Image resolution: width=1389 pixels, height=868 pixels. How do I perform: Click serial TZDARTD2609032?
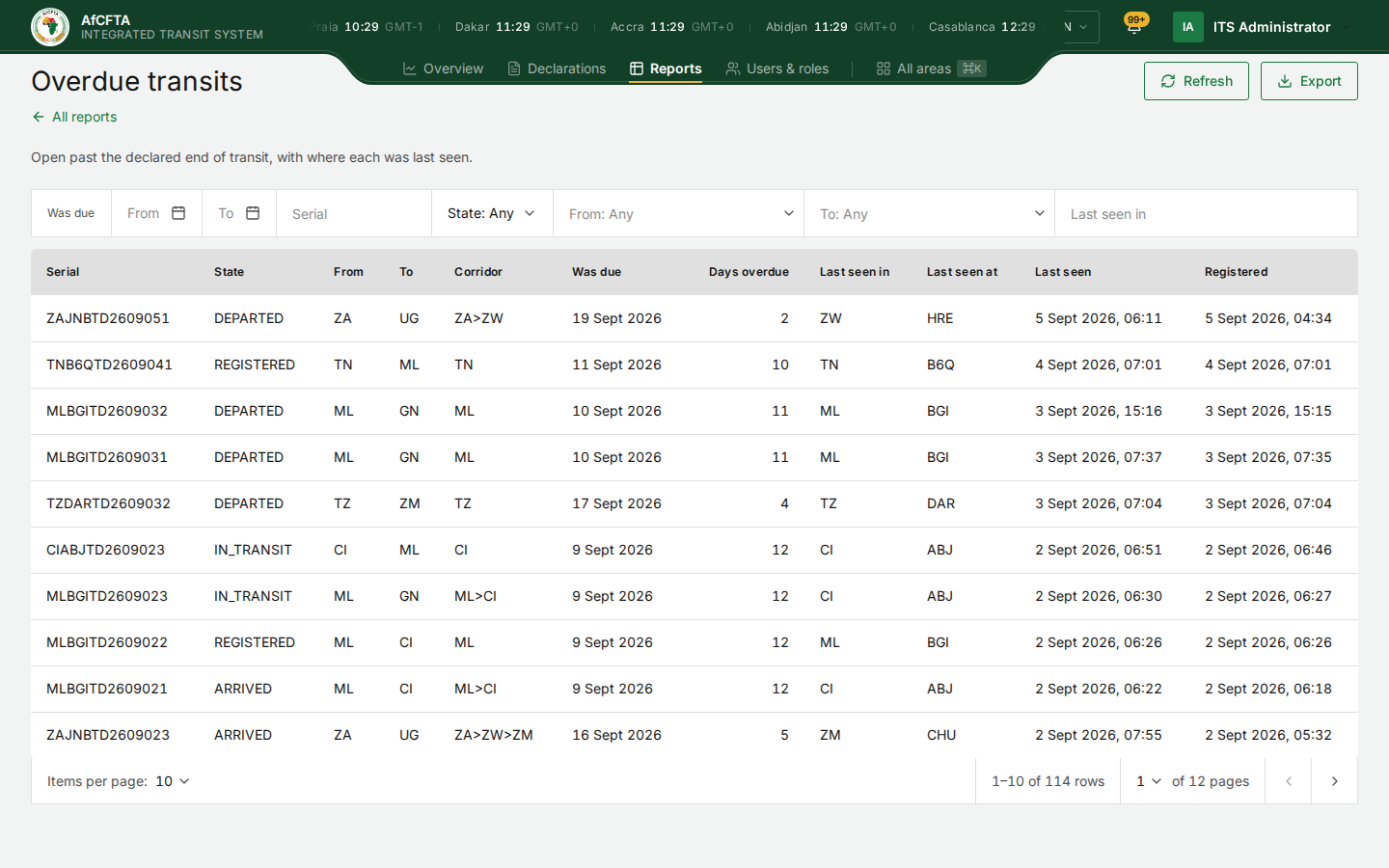click(x=108, y=503)
